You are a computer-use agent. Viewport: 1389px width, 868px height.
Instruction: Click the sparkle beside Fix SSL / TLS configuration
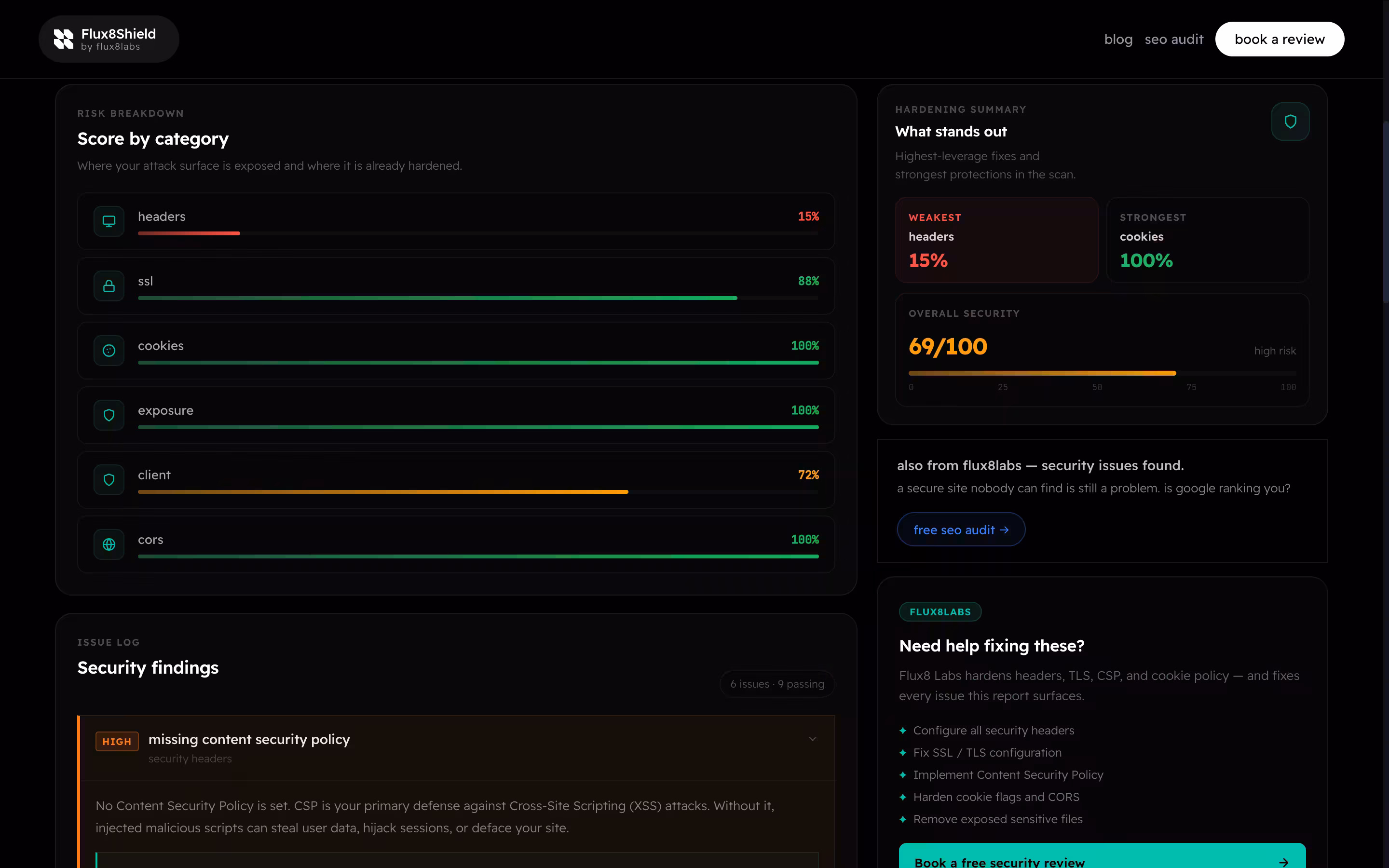[x=903, y=753]
